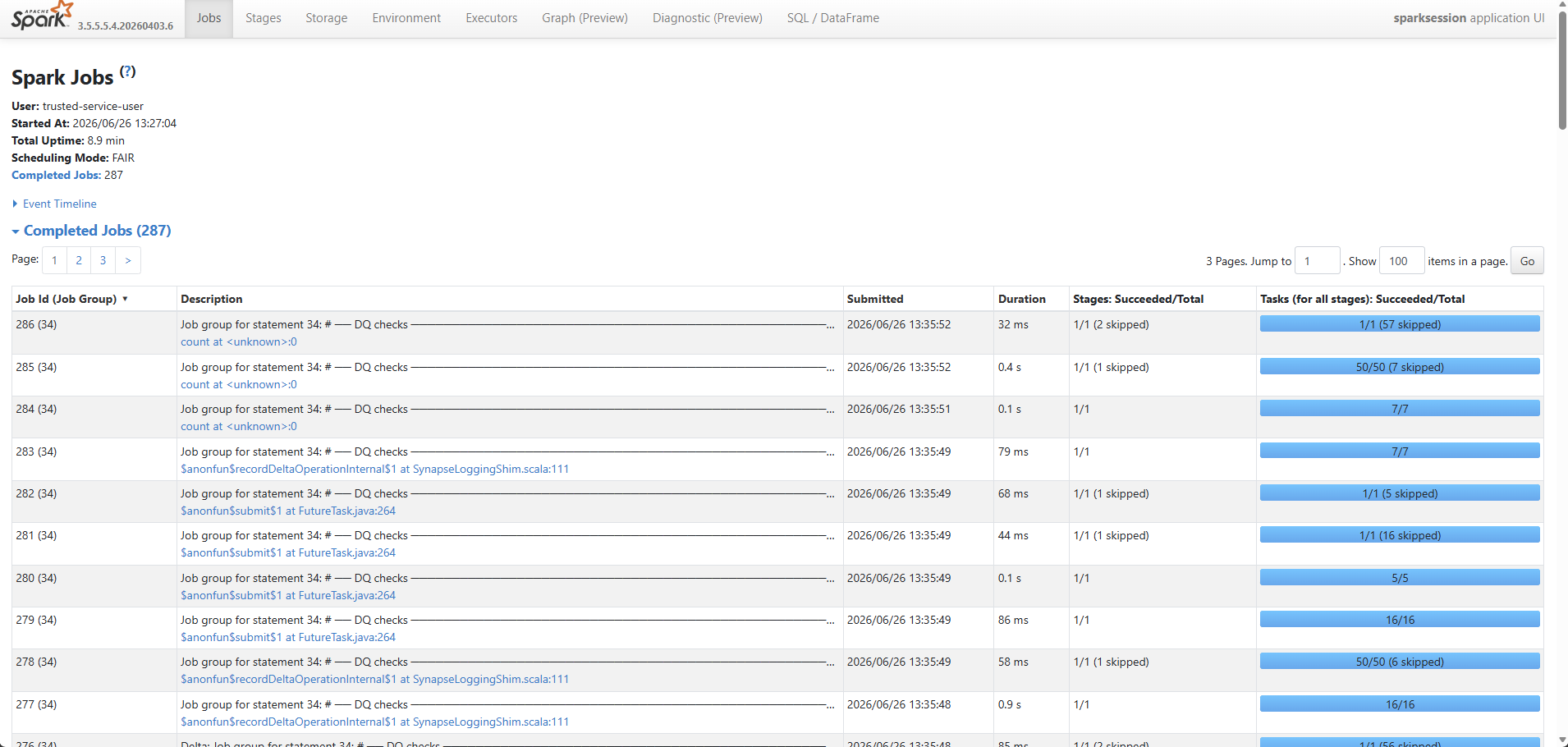
Task: Select the User trusted-service-user text
Action: (x=77, y=106)
